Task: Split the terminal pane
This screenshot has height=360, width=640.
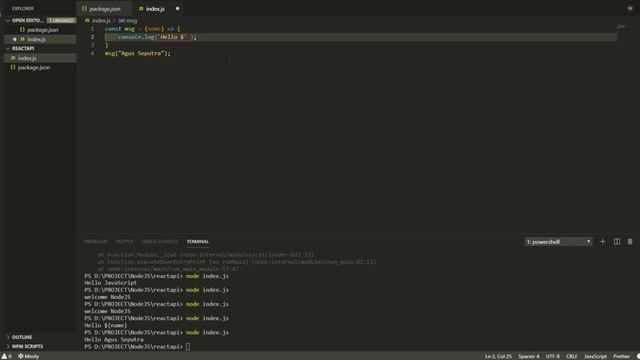Action: [617, 242]
